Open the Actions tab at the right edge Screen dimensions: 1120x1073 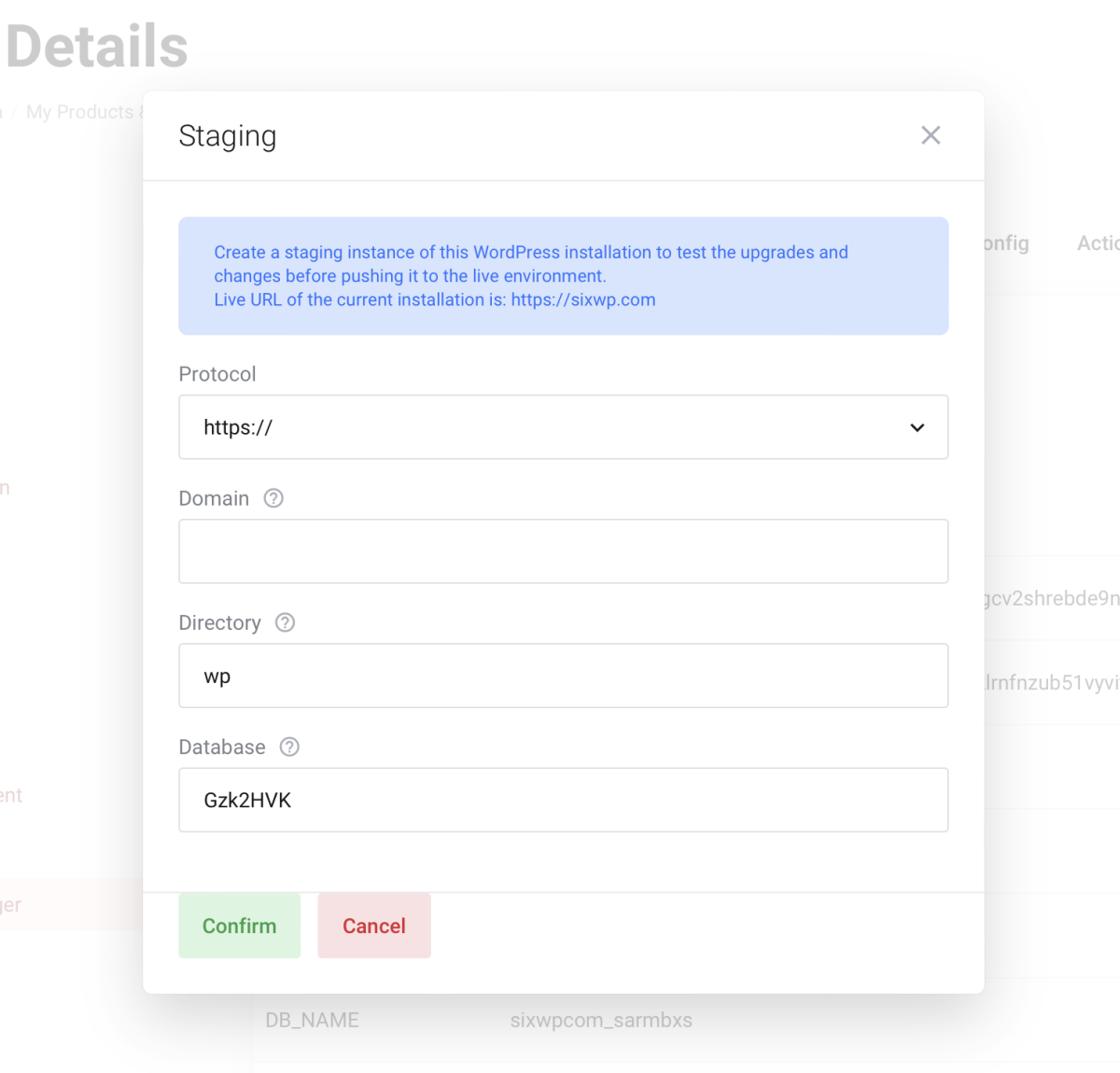(x=1098, y=244)
